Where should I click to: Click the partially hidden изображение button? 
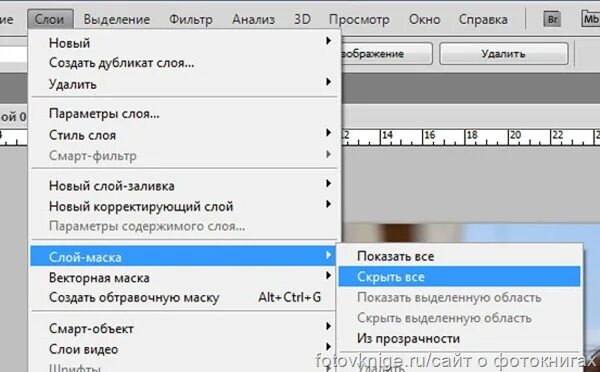(386, 54)
